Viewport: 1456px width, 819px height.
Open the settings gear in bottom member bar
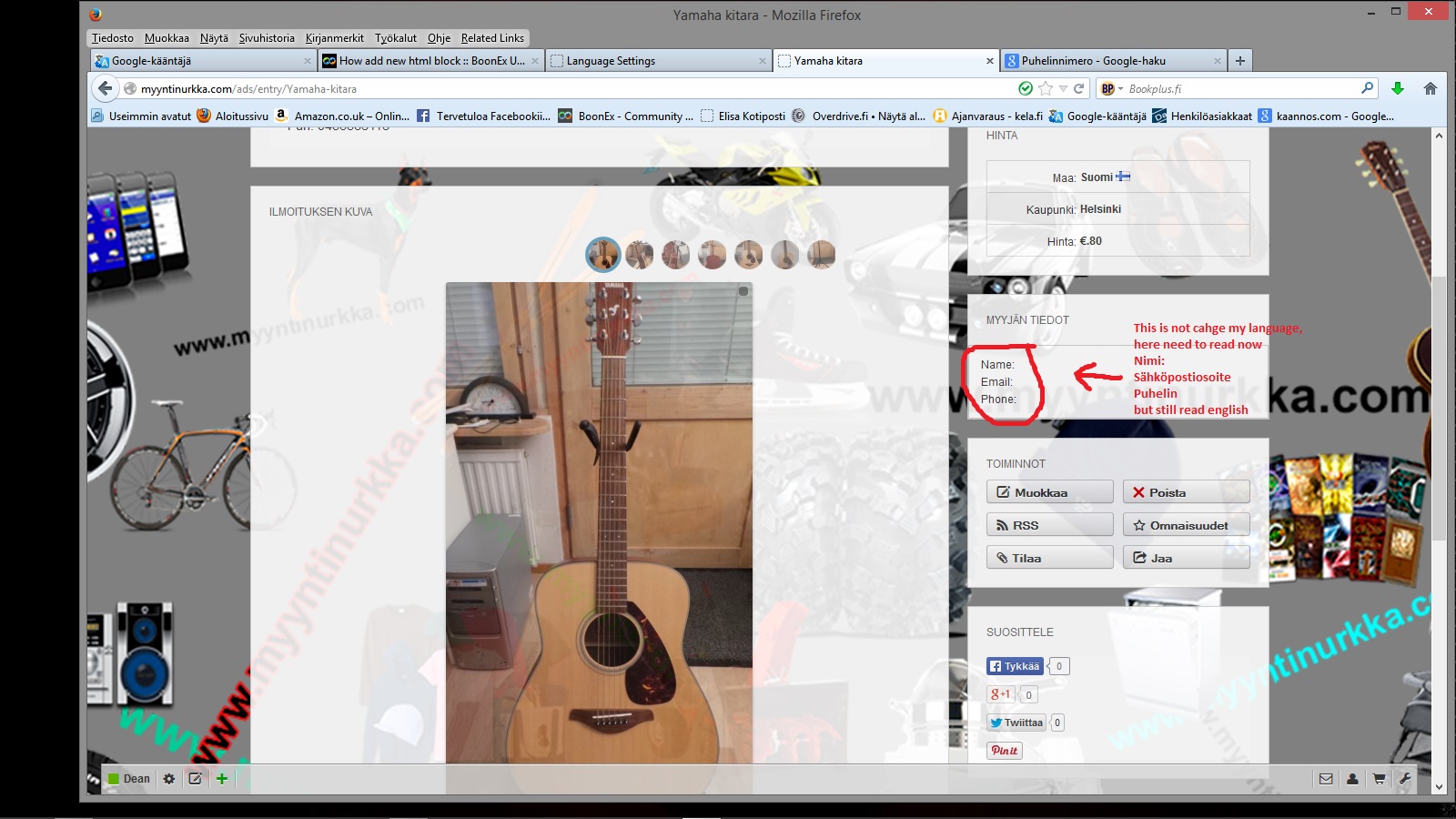169,779
